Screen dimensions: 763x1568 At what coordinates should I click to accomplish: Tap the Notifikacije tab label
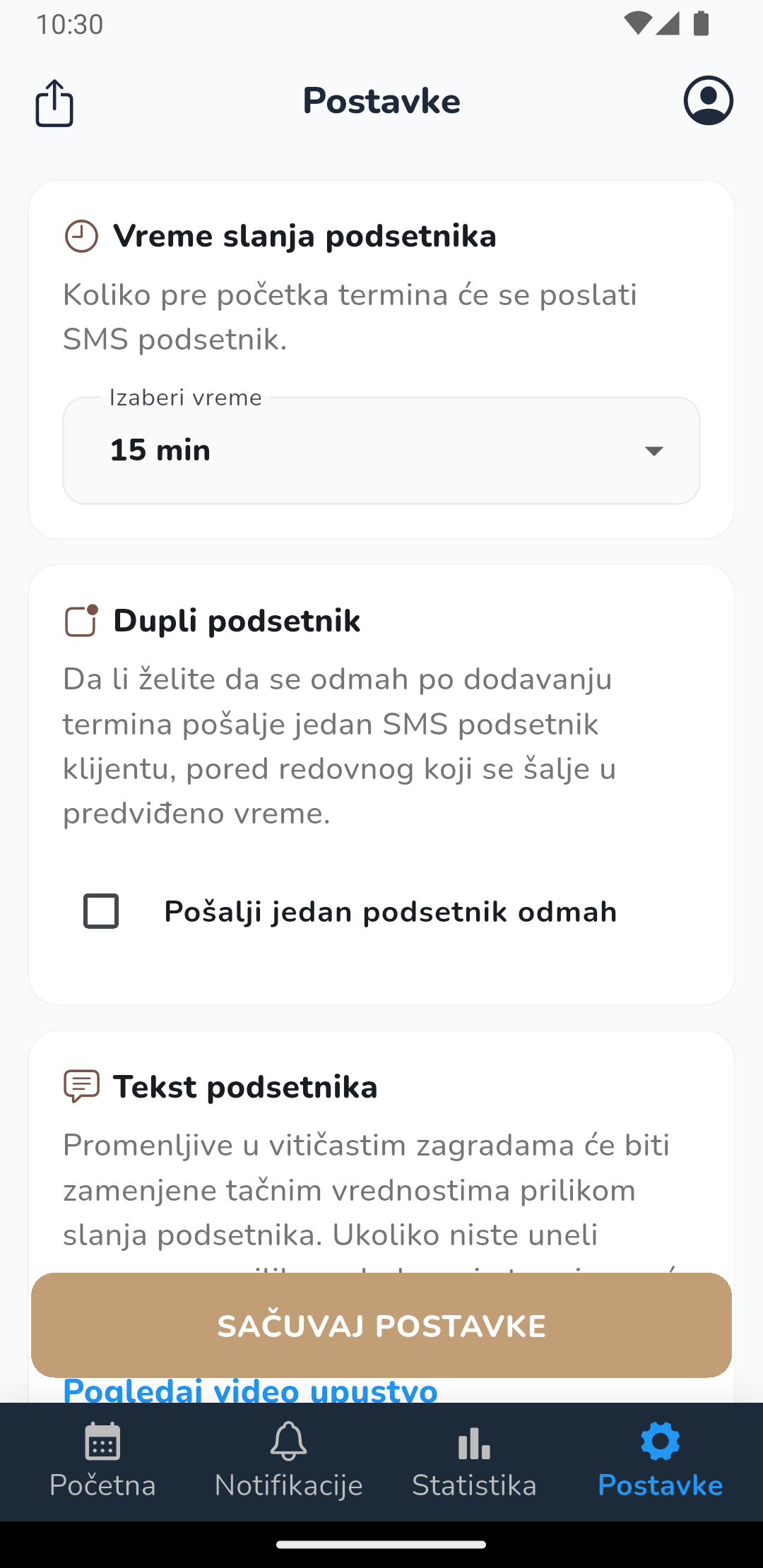[x=288, y=1485]
